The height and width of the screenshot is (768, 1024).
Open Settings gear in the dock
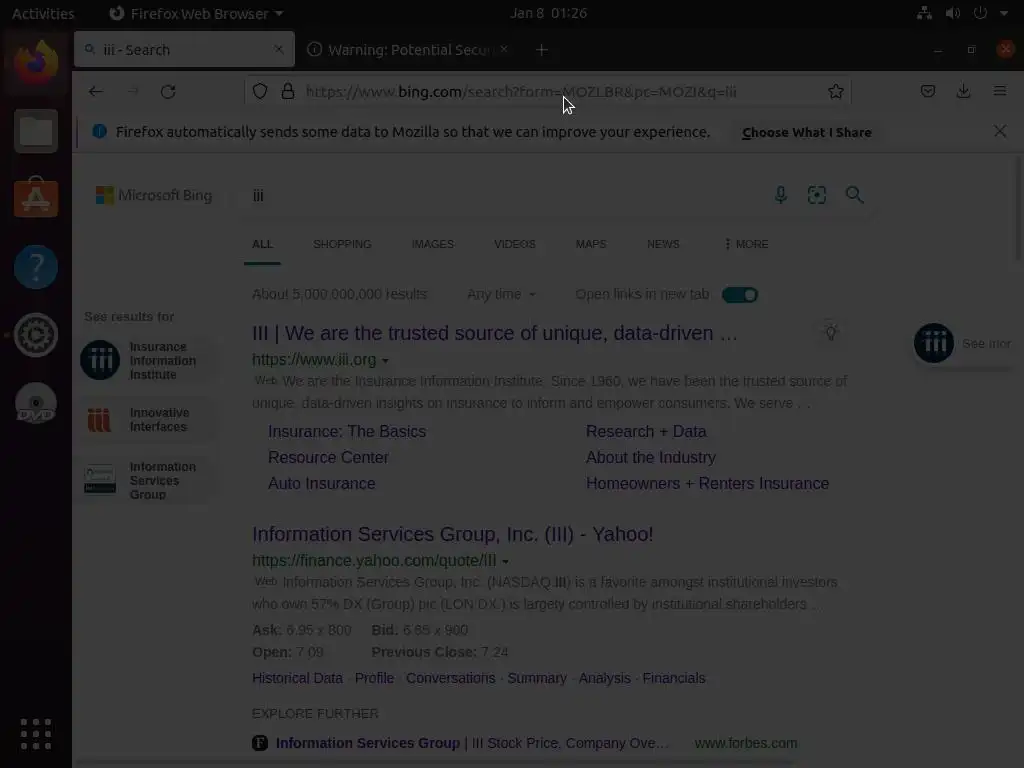[x=36, y=335]
